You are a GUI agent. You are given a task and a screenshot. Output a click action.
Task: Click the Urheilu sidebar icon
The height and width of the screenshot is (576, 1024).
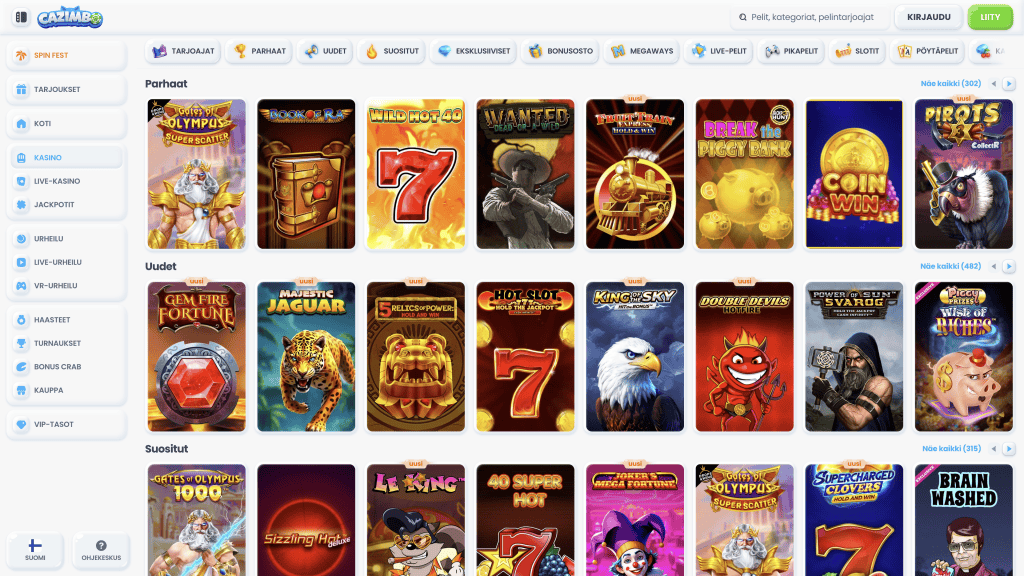pos(22,238)
